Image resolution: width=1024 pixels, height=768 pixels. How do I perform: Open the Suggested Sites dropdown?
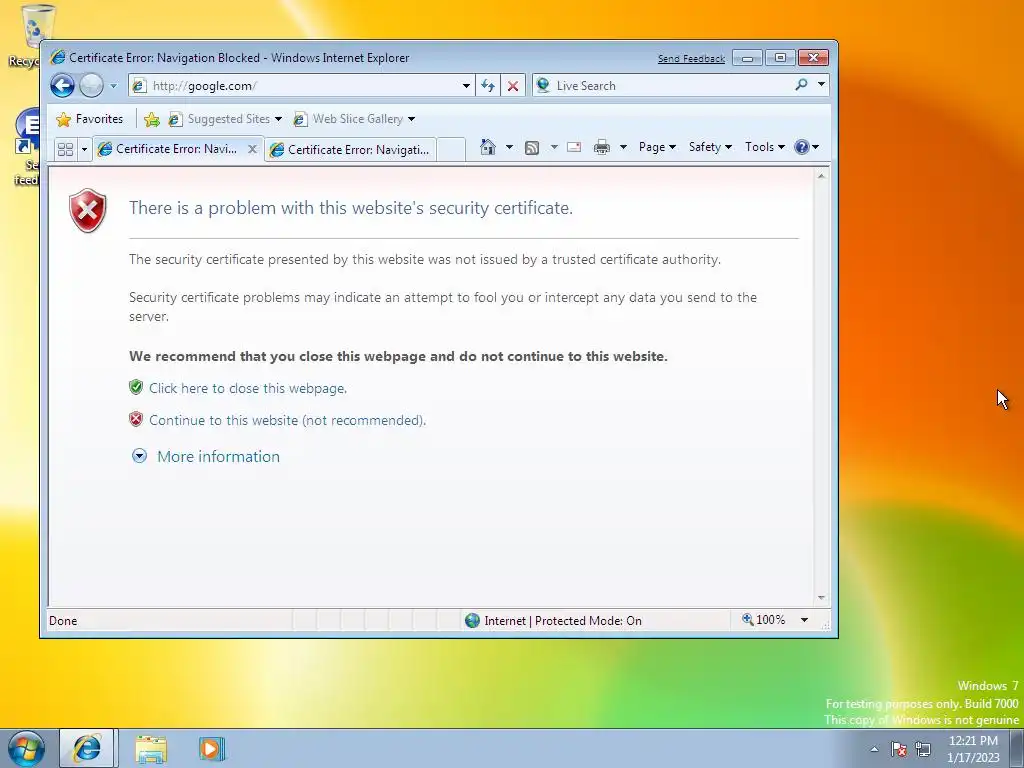coord(225,119)
